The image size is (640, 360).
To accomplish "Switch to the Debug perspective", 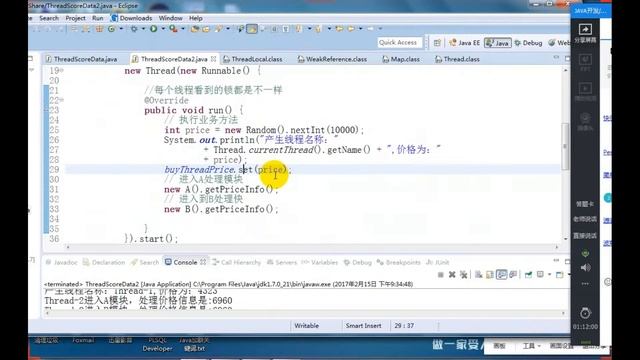I will click(x=528, y=42).
